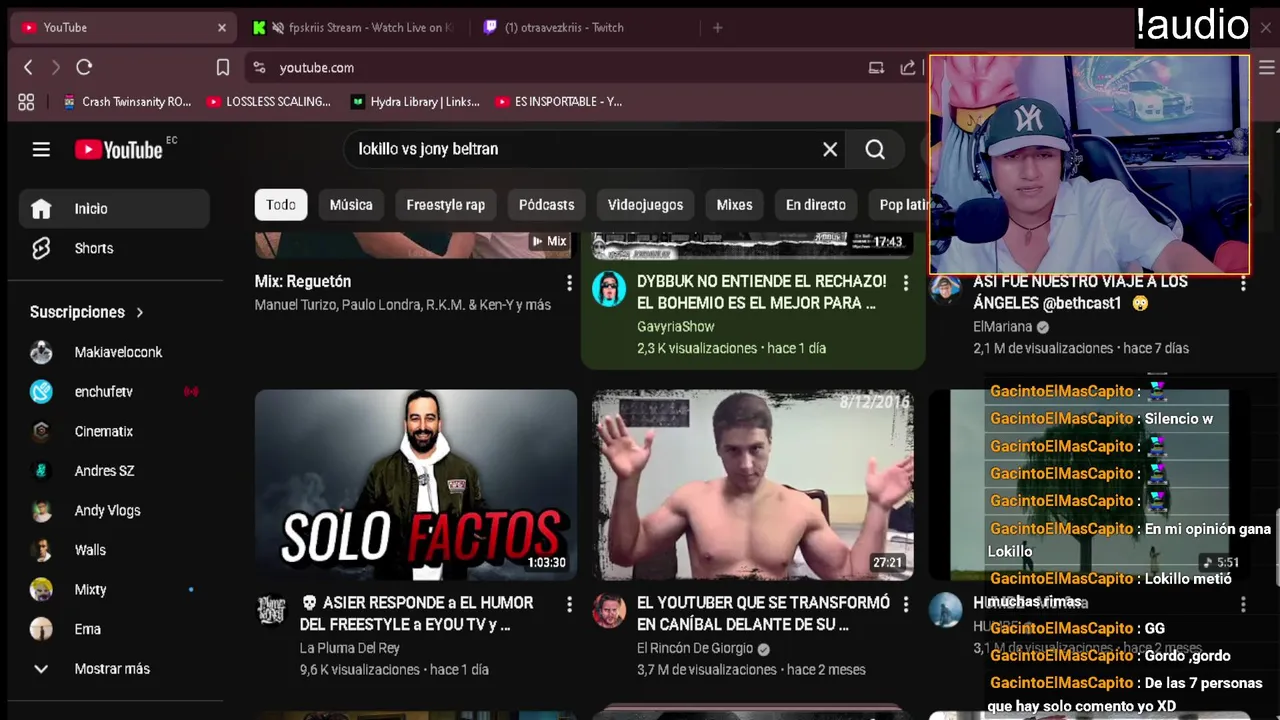Open more options for ASI FUE NUESTRO VIAJE video
1280x720 pixels.
[1243, 283]
